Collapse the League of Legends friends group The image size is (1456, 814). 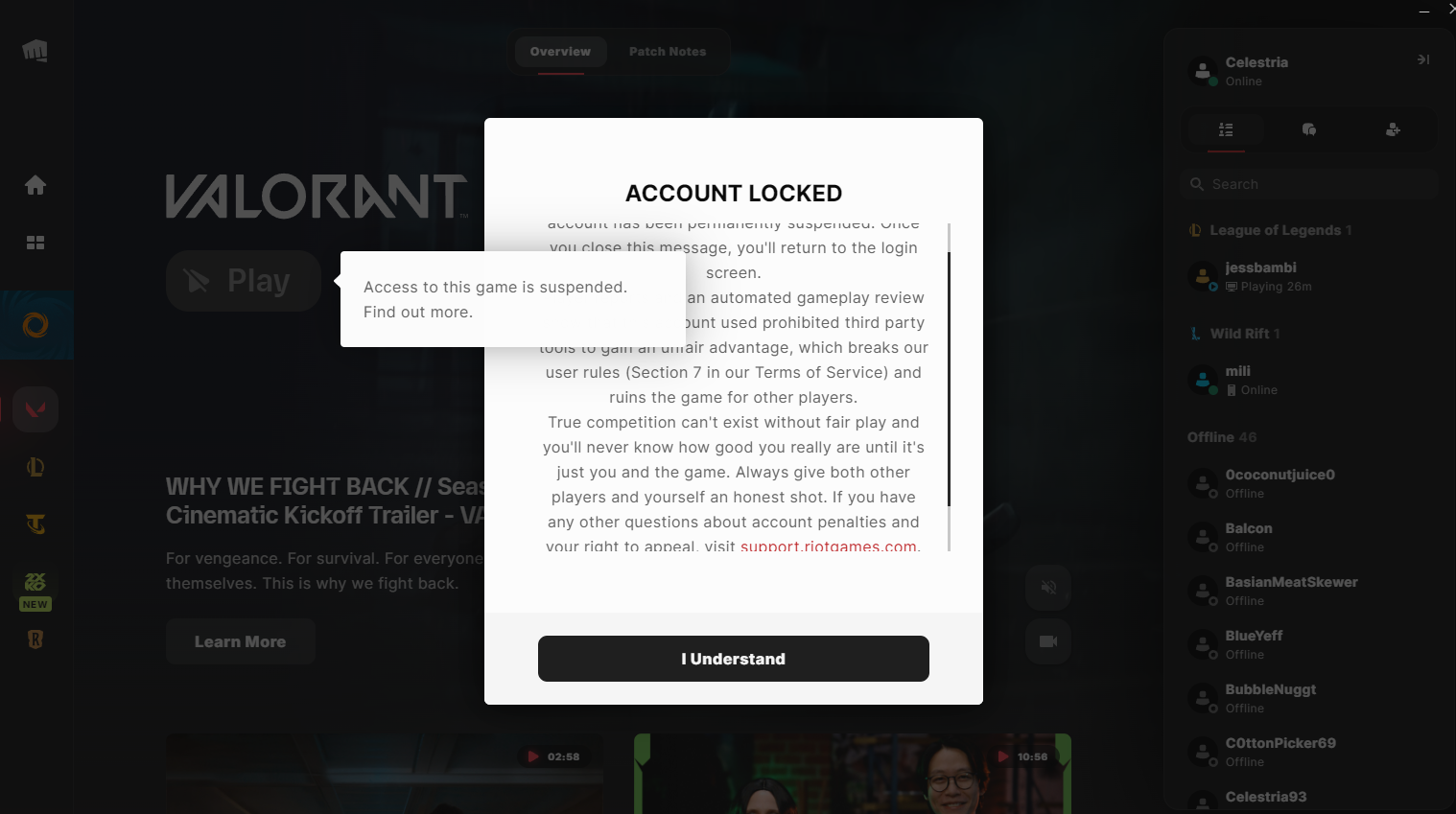pos(1270,230)
